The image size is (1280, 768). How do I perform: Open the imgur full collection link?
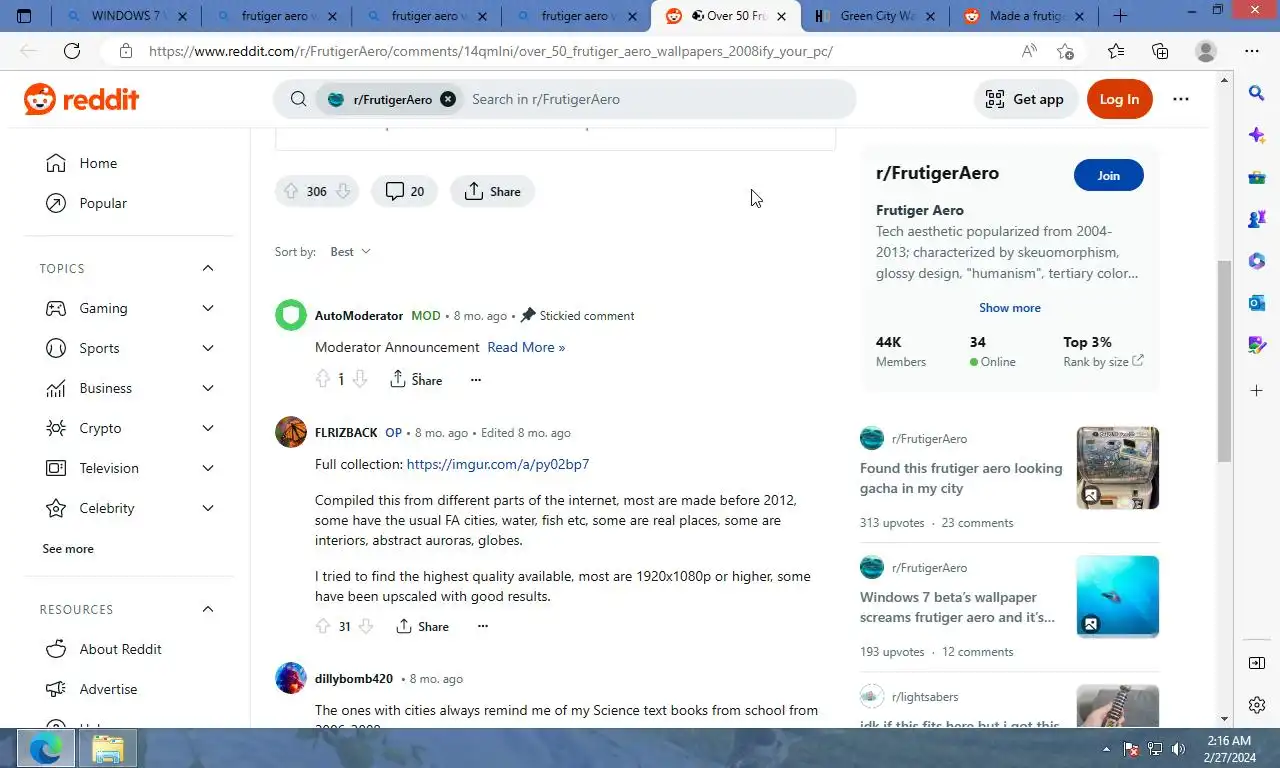click(x=498, y=464)
